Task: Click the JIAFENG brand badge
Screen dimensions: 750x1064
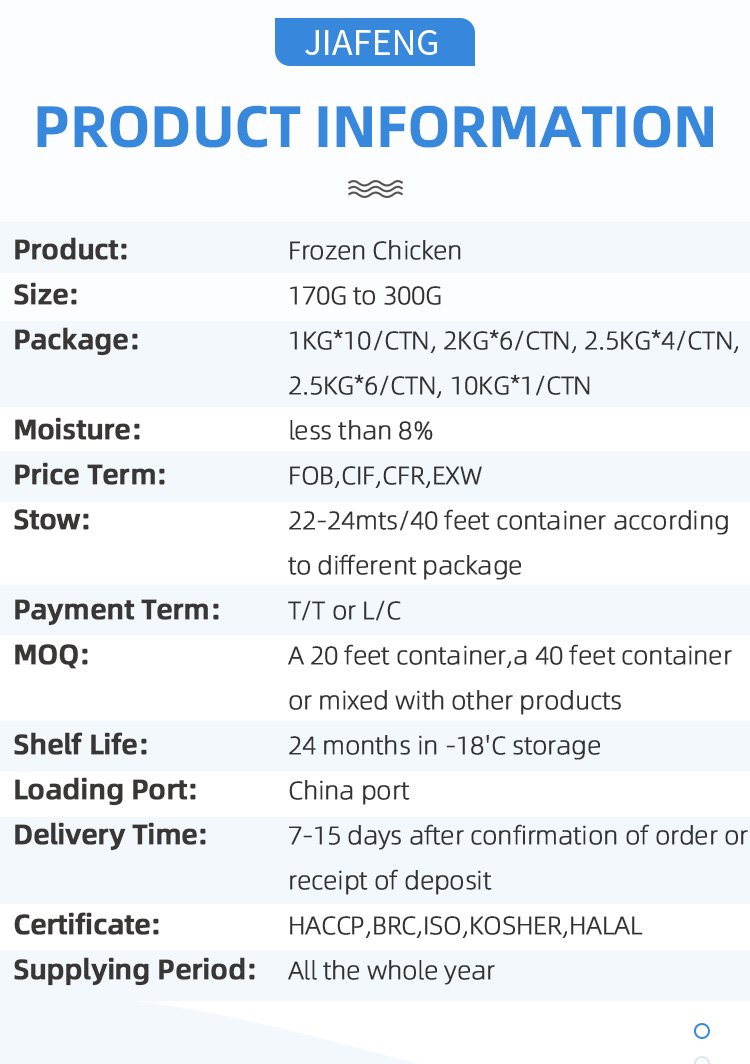Action: (374, 43)
